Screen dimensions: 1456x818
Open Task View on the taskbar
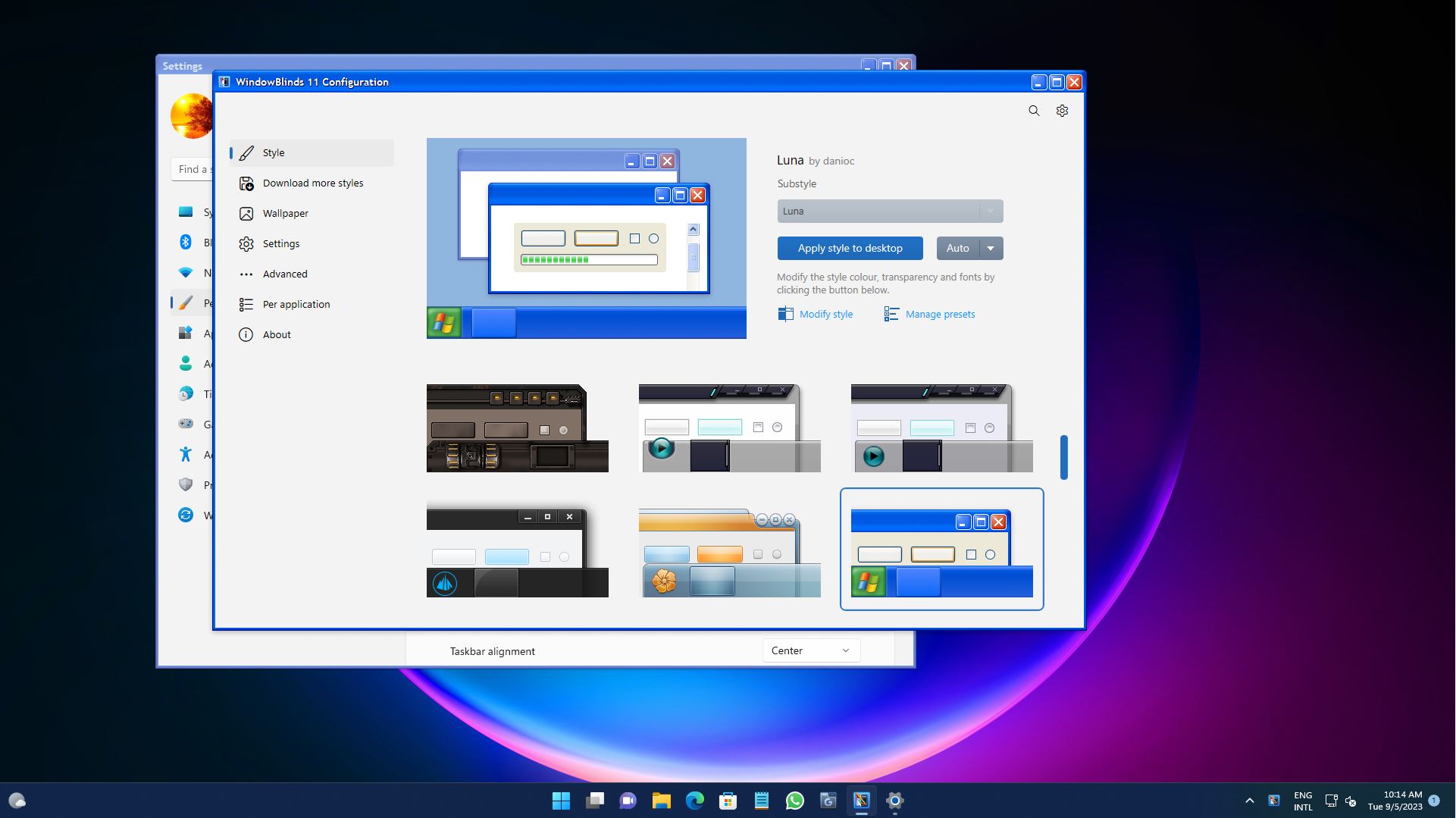595,801
